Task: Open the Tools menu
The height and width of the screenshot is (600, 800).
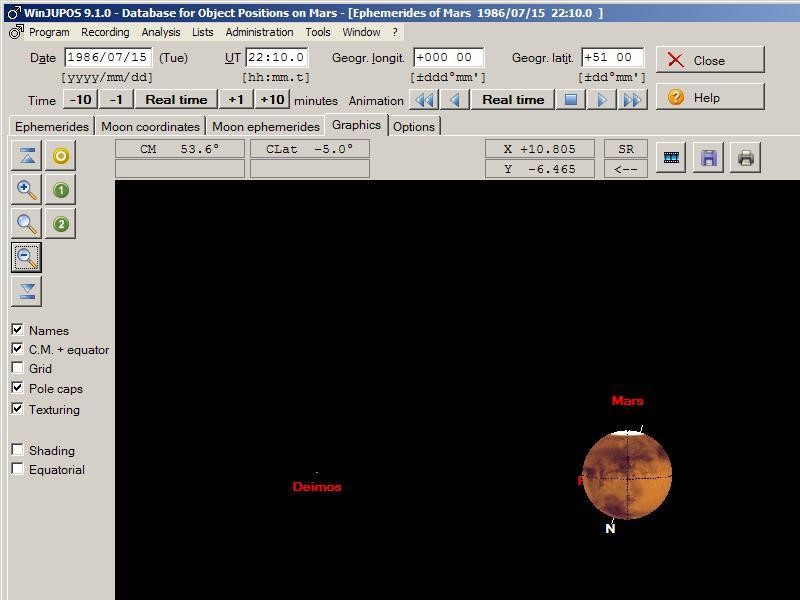Action: [318, 32]
